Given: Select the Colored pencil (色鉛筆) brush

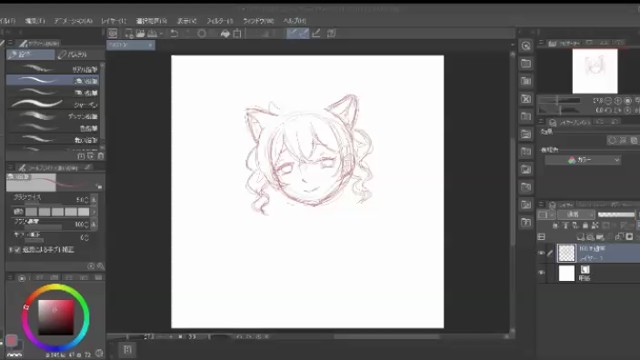Looking at the screenshot, I should coord(52,128).
